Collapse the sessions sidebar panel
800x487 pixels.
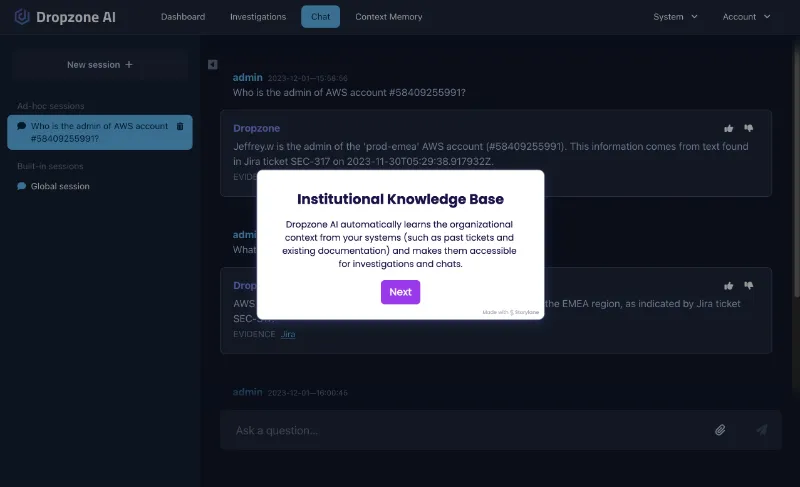pyautogui.click(x=213, y=64)
